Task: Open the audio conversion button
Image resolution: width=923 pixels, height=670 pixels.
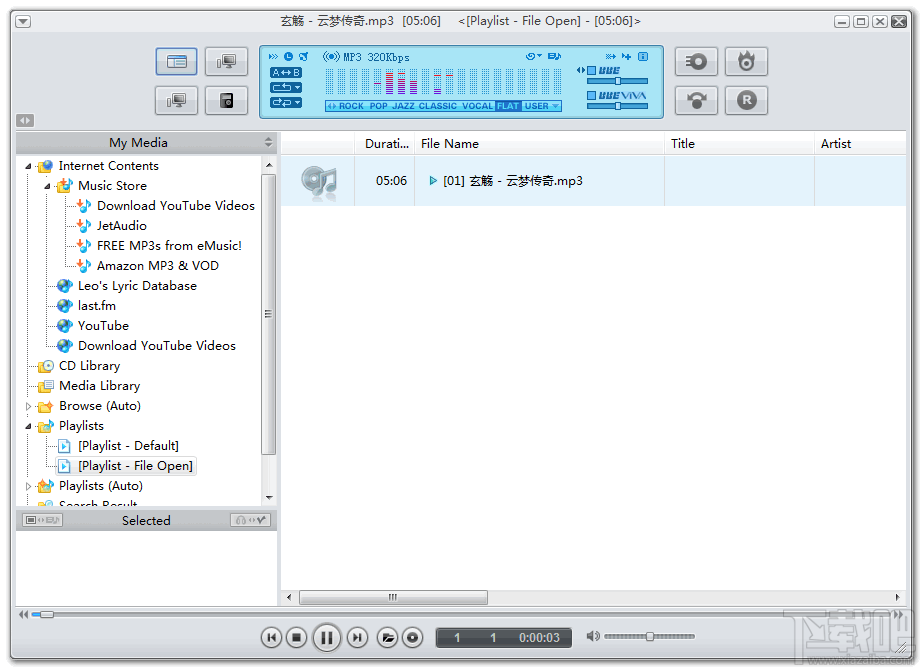Action: (696, 100)
